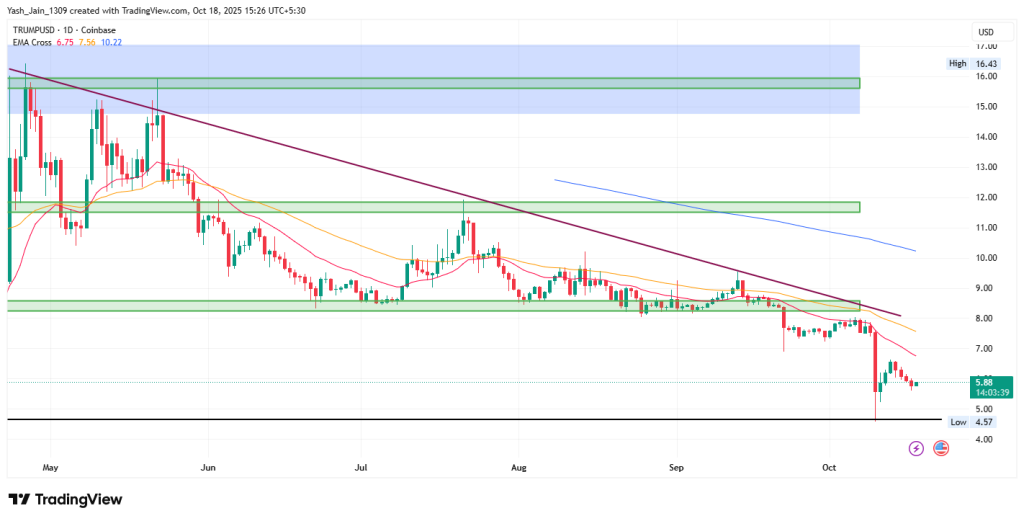Click the Oct label on time axis
Image resolution: width=1024 pixels, height=521 pixels.
coord(829,466)
